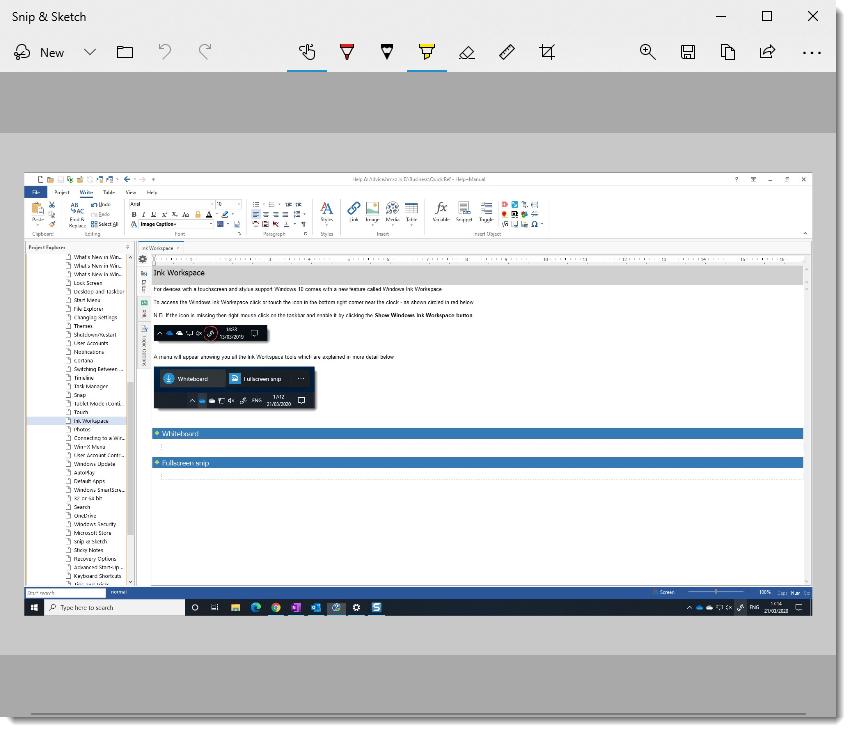This screenshot has height=732, width=851.
Task: Open the Ruler and protractor tool
Action: [507, 52]
